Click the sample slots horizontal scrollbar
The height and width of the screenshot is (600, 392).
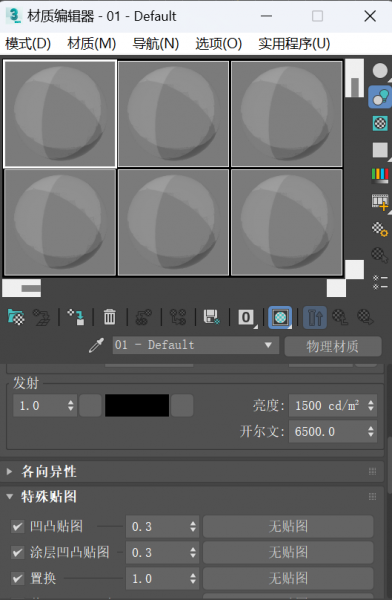tap(174, 288)
